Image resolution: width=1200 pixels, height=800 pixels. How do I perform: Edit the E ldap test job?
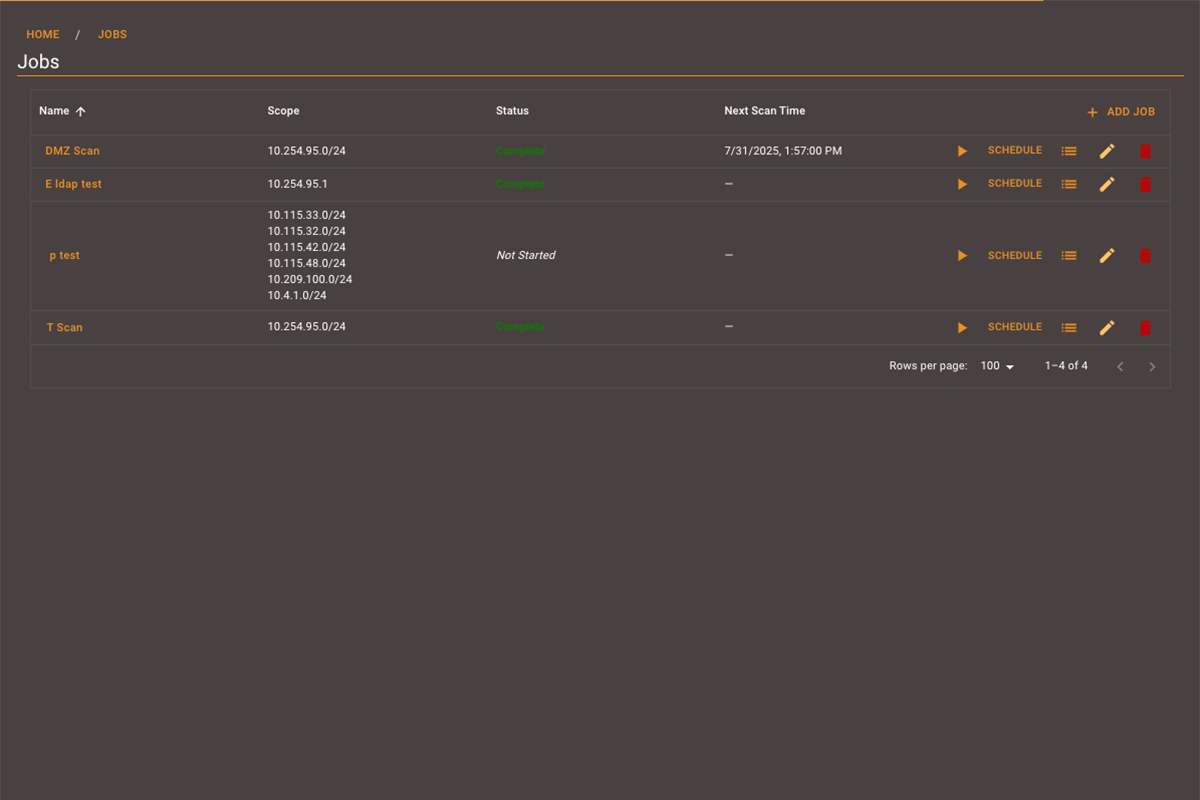click(1107, 184)
